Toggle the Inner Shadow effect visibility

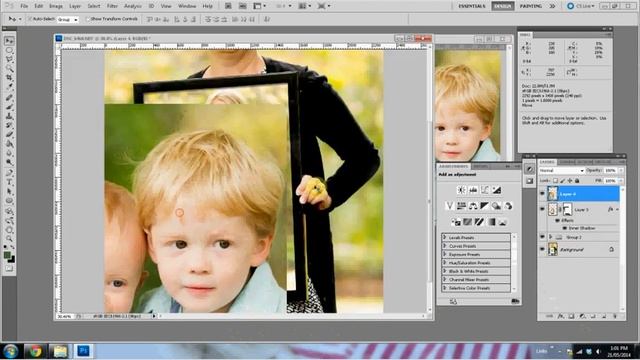pyautogui.click(x=565, y=228)
